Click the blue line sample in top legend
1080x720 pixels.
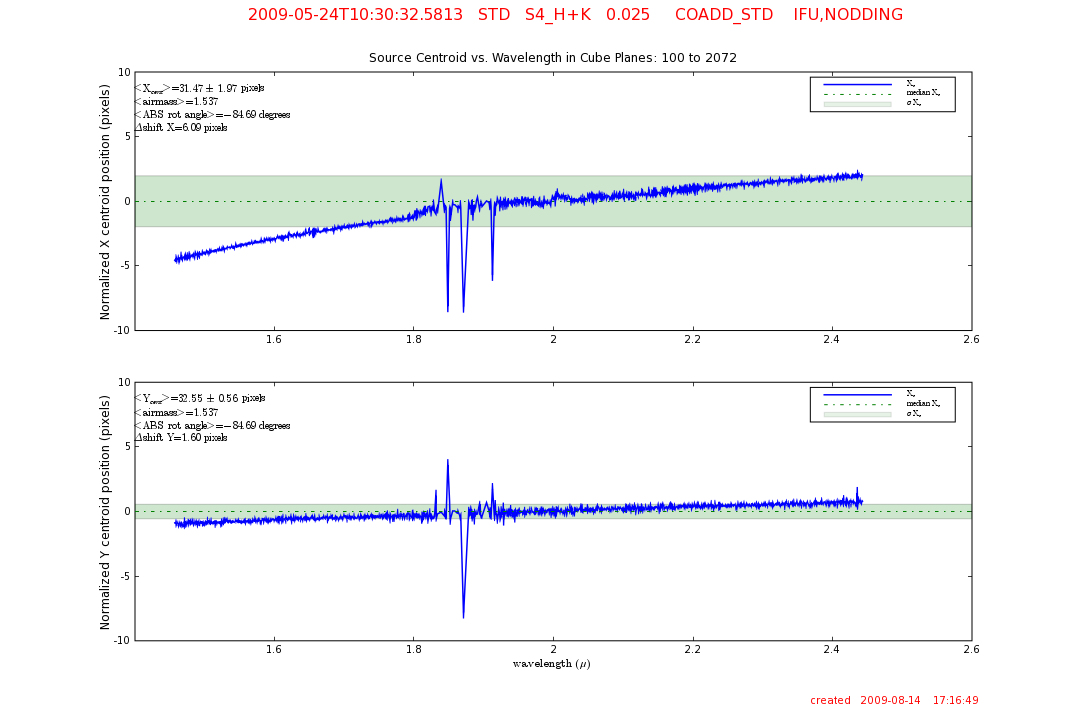coord(857,84)
